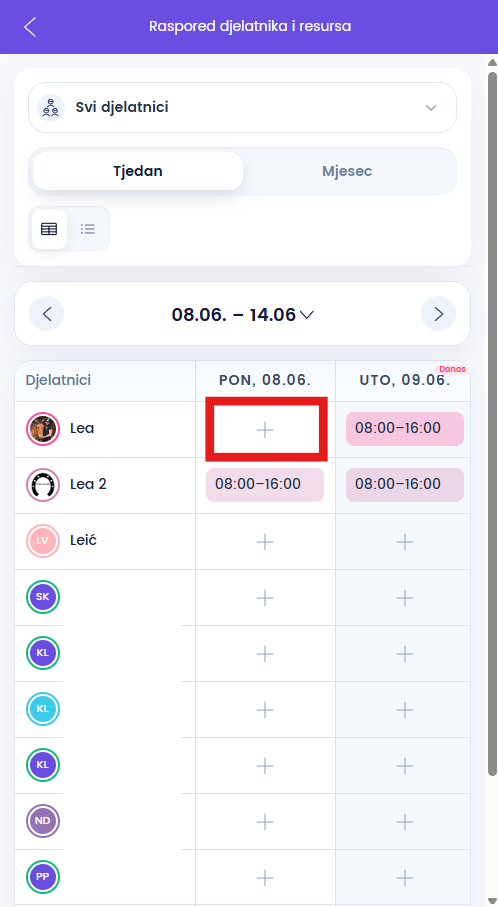Expand the 08.06. – 14.06 date picker
Image resolution: width=498 pixels, height=907 pixels.
click(242, 315)
